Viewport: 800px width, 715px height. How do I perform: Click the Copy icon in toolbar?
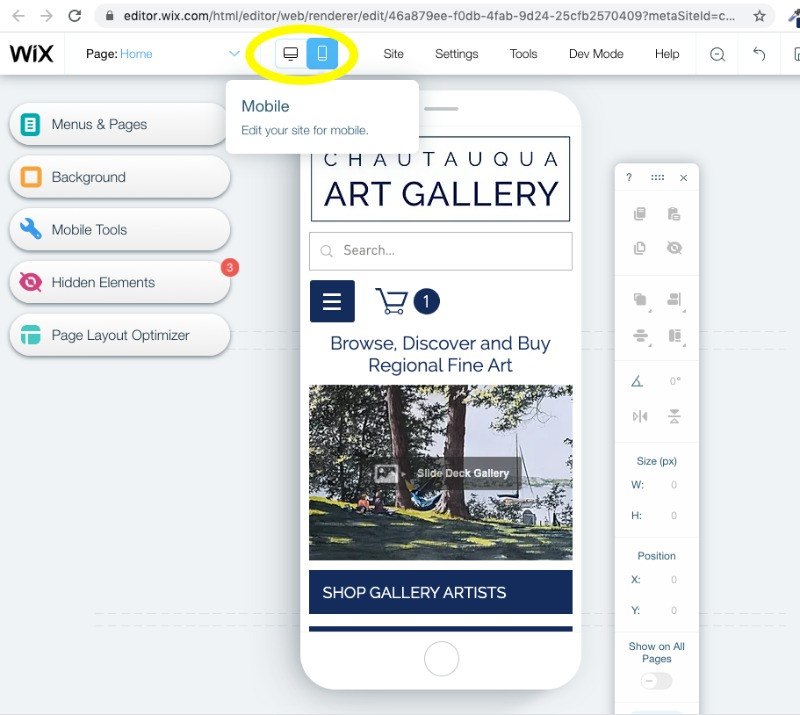(x=640, y=214)
